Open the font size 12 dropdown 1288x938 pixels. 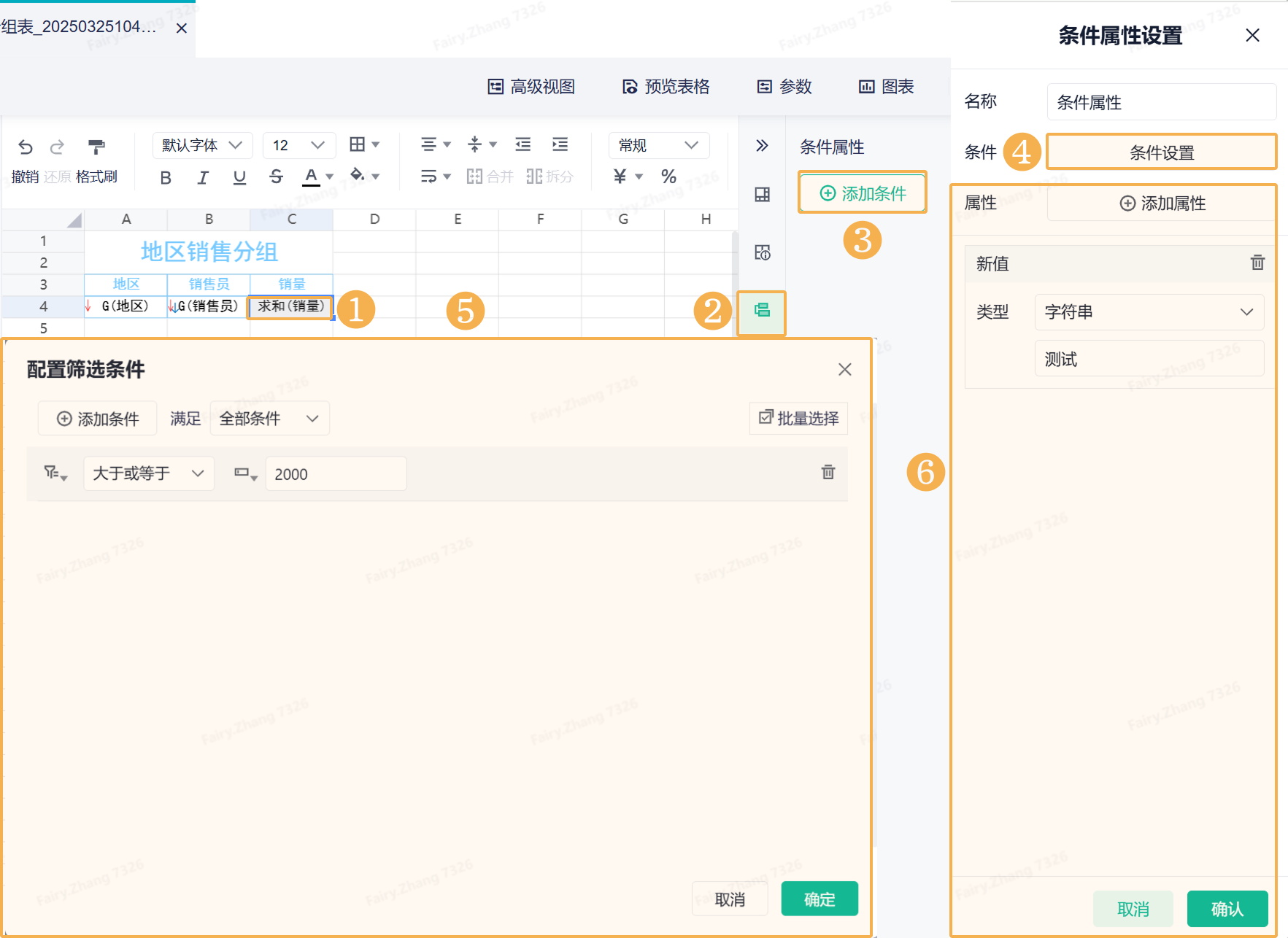(299, 145)
